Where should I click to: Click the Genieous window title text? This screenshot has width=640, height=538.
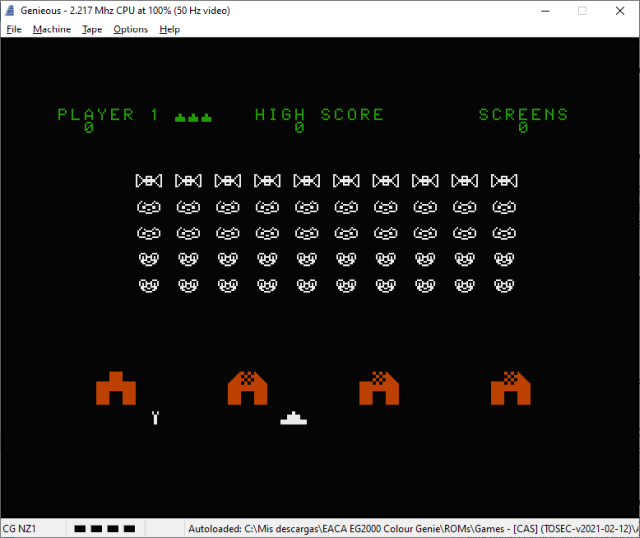click(x=125, y=11)
